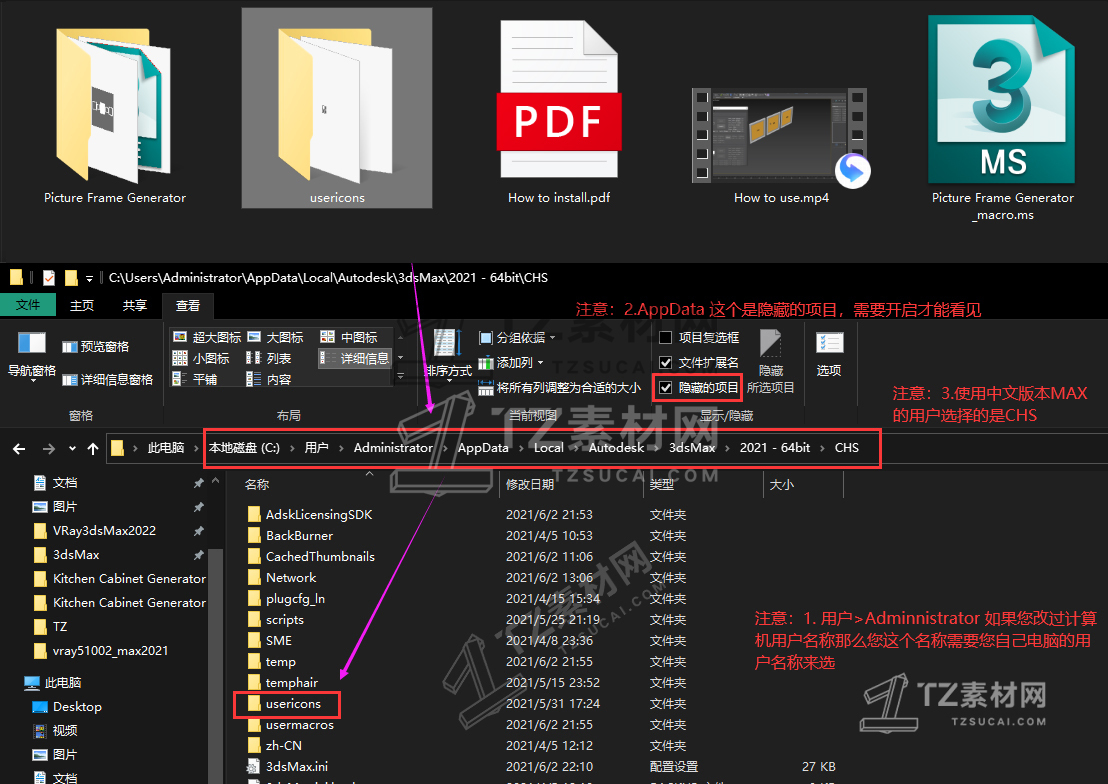This screenshot has height=784, width=1108.
Task: Open the File (文件) tab
Action: (28, 305)
